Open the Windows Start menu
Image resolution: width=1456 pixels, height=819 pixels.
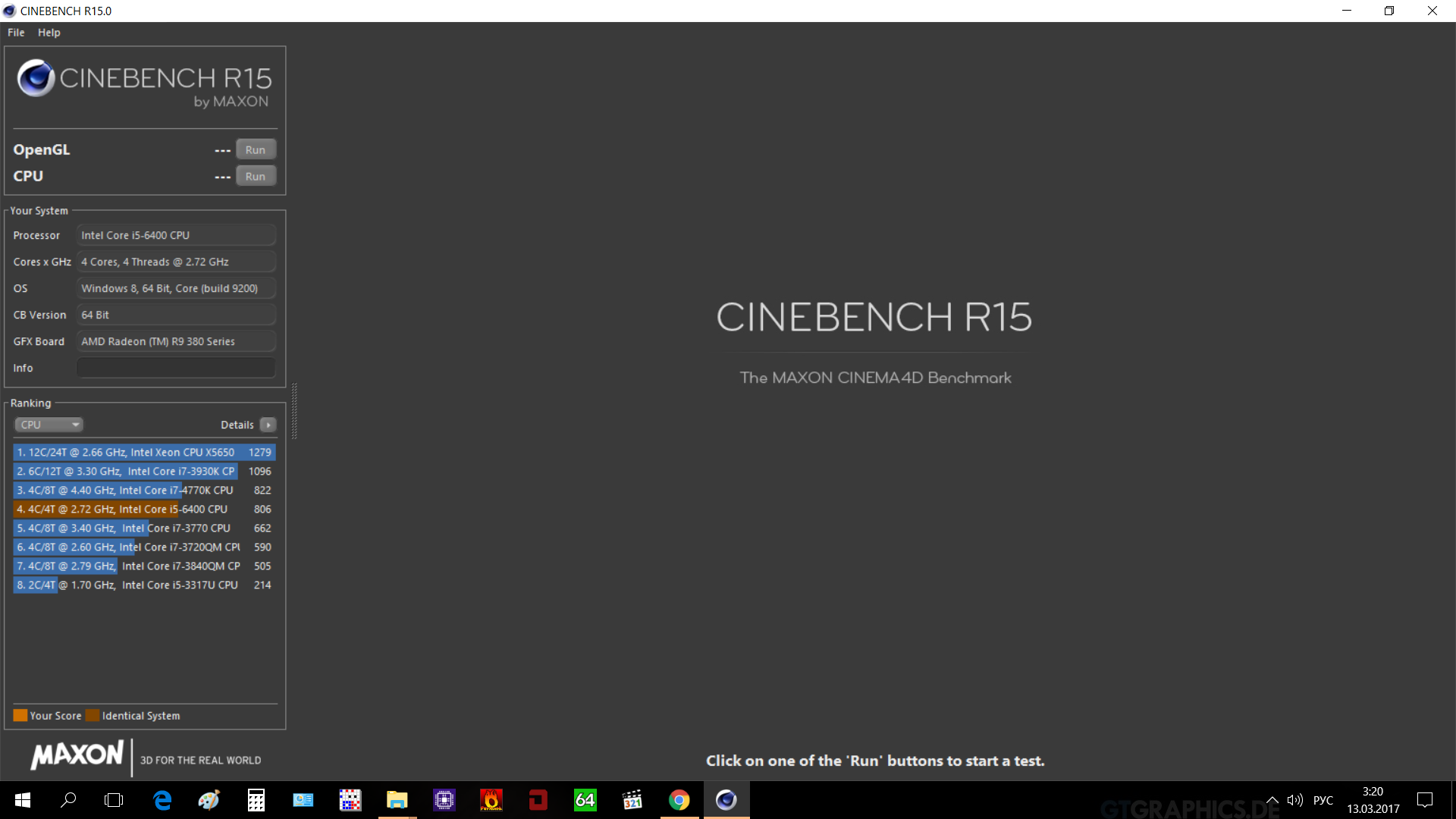click(x=23, y=800)
